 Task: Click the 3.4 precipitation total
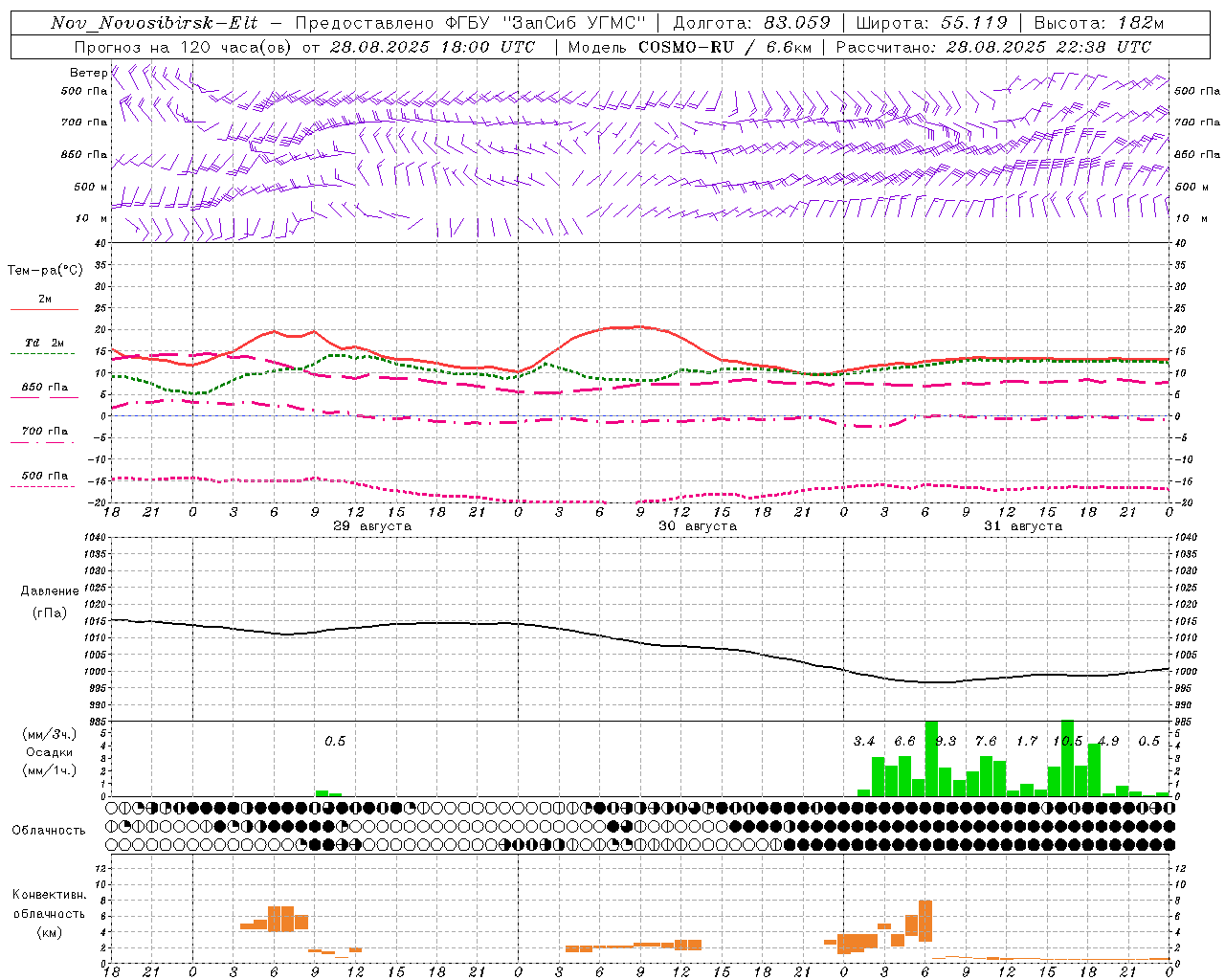point(864,741)
